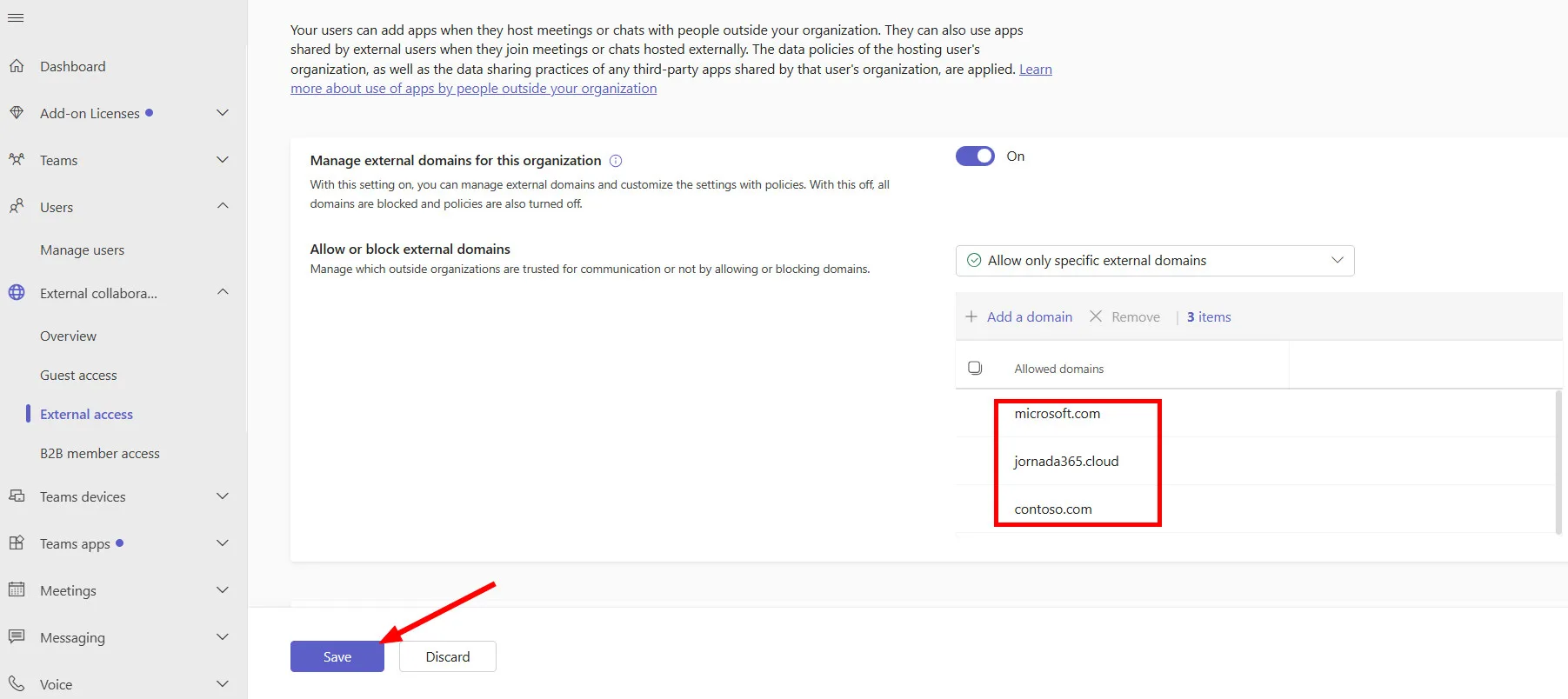Click the Meetings calendar icon

[17, 590]
